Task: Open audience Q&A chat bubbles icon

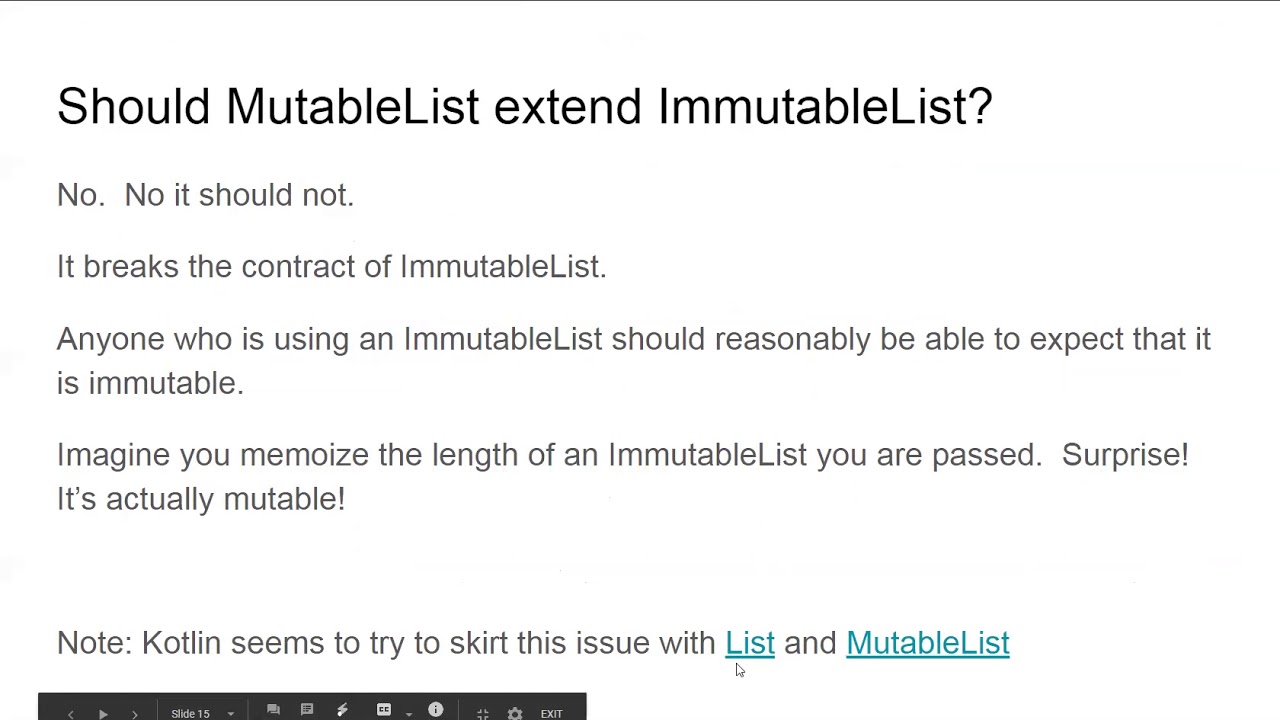Action: 273,710
